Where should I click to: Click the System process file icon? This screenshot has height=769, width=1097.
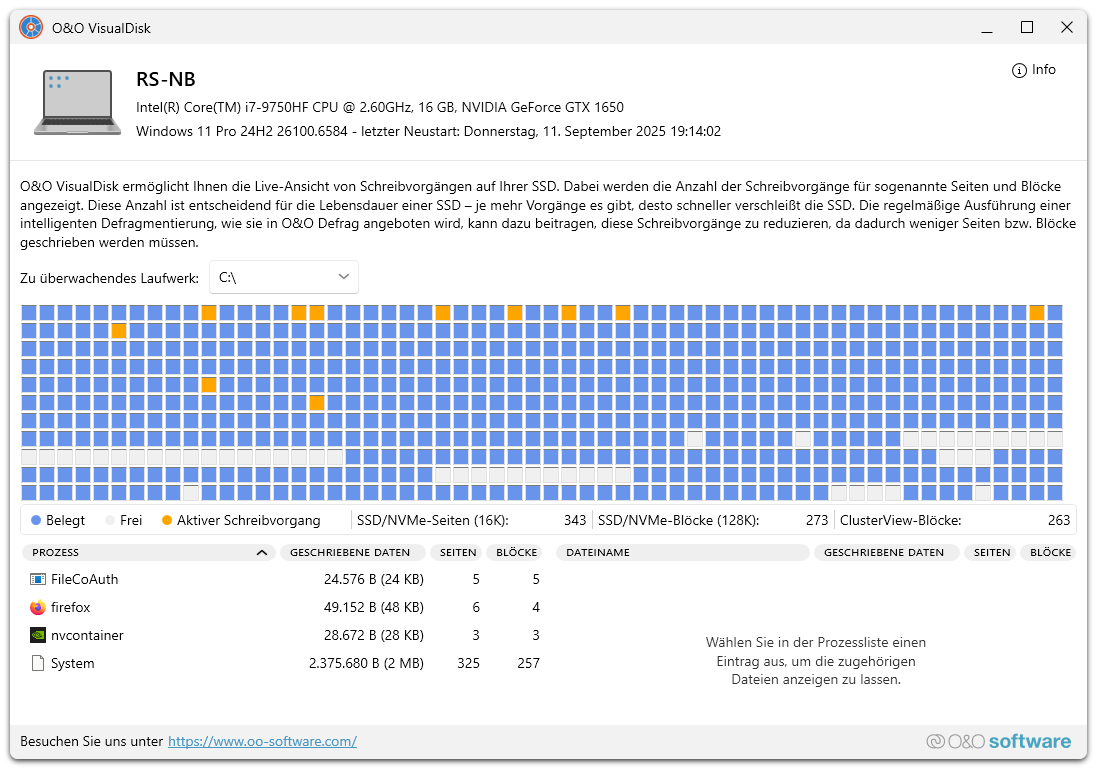[x=38, y=663]
